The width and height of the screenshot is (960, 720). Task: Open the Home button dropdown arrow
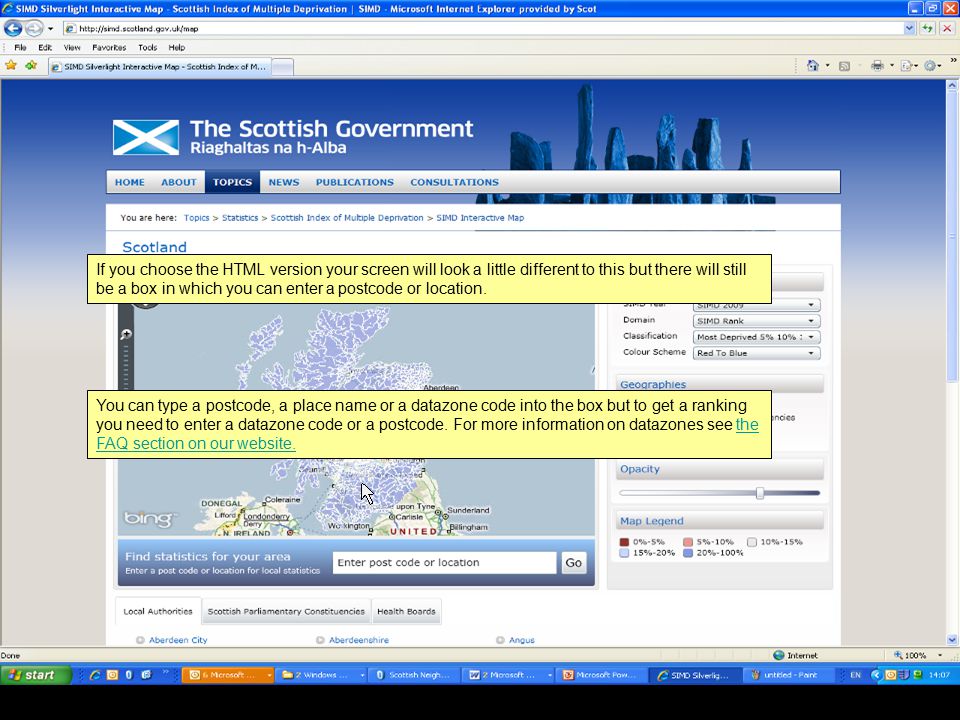(x=828, y=66)
